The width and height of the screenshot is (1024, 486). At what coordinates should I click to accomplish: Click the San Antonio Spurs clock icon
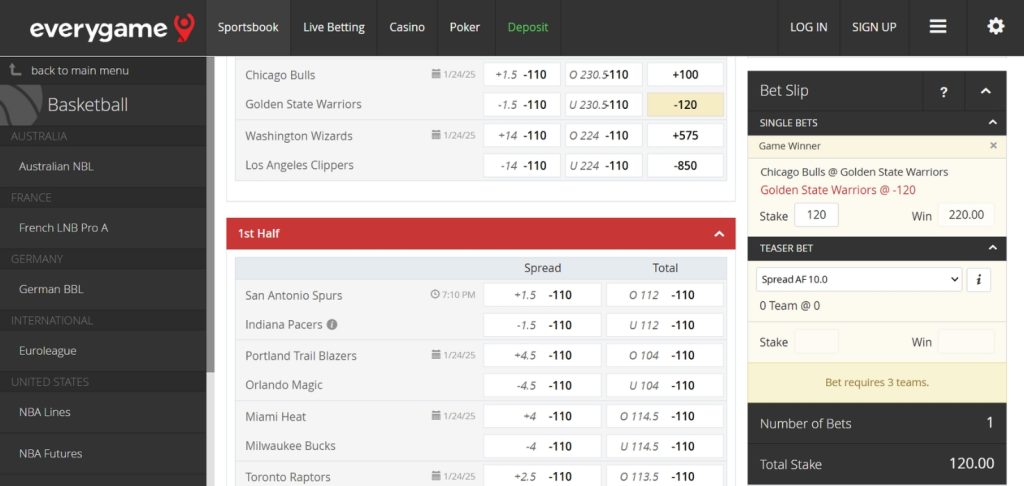pos(435,295)
